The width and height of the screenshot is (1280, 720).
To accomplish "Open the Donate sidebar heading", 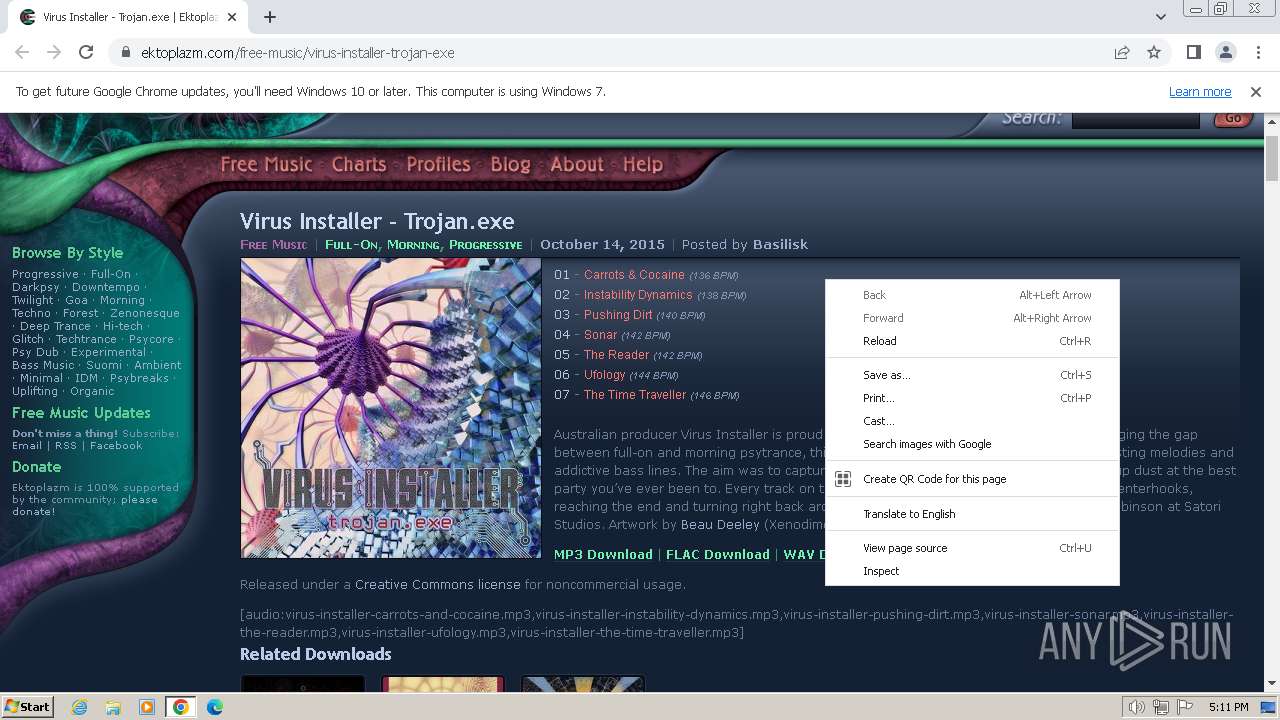I will pos(36,467).
